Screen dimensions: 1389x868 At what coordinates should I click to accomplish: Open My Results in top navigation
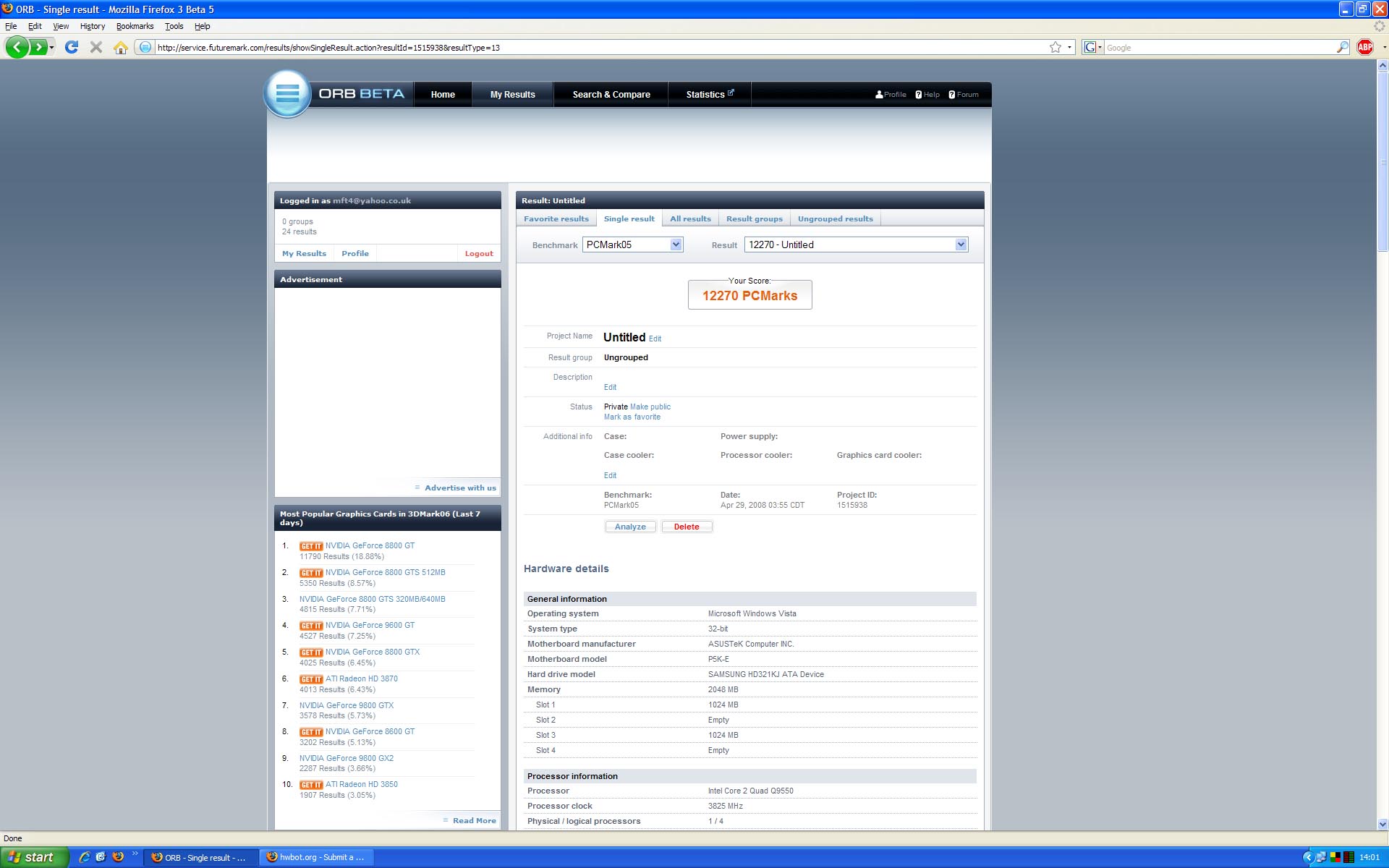[x=512, y=95]
